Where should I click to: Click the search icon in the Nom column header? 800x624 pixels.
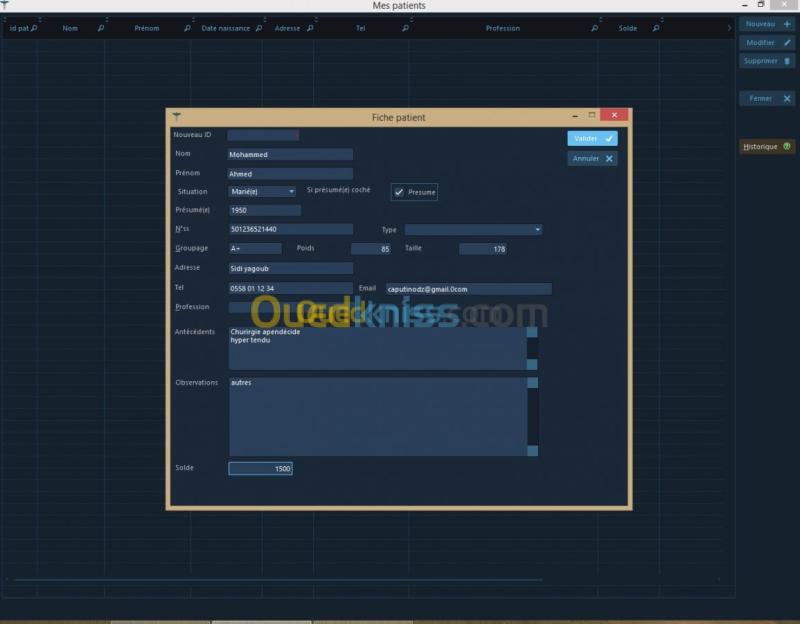click(101, 28)
